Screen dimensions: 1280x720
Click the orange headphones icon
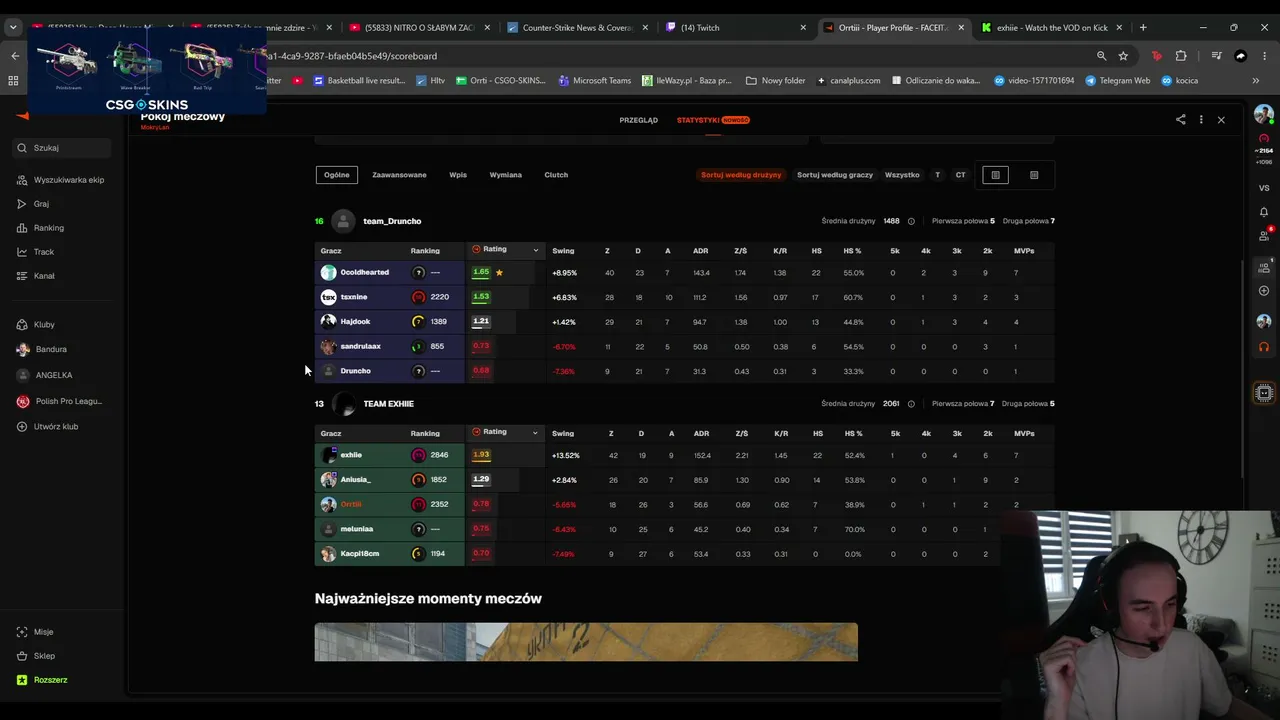tap(1264, 347)
